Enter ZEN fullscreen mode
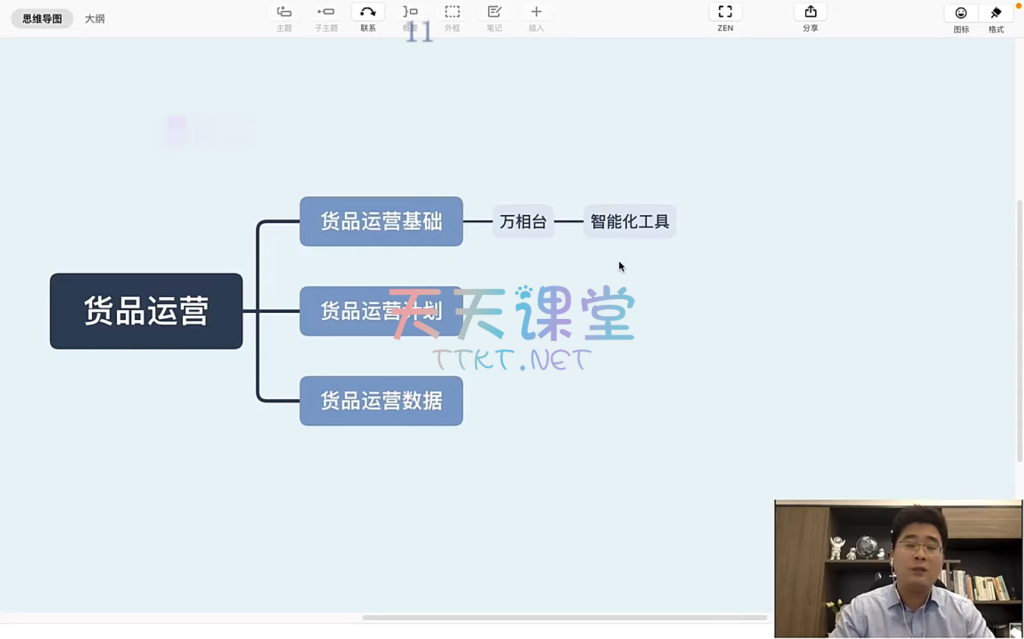The width and height of the screenshot is (1024, 639). [725, 13]
